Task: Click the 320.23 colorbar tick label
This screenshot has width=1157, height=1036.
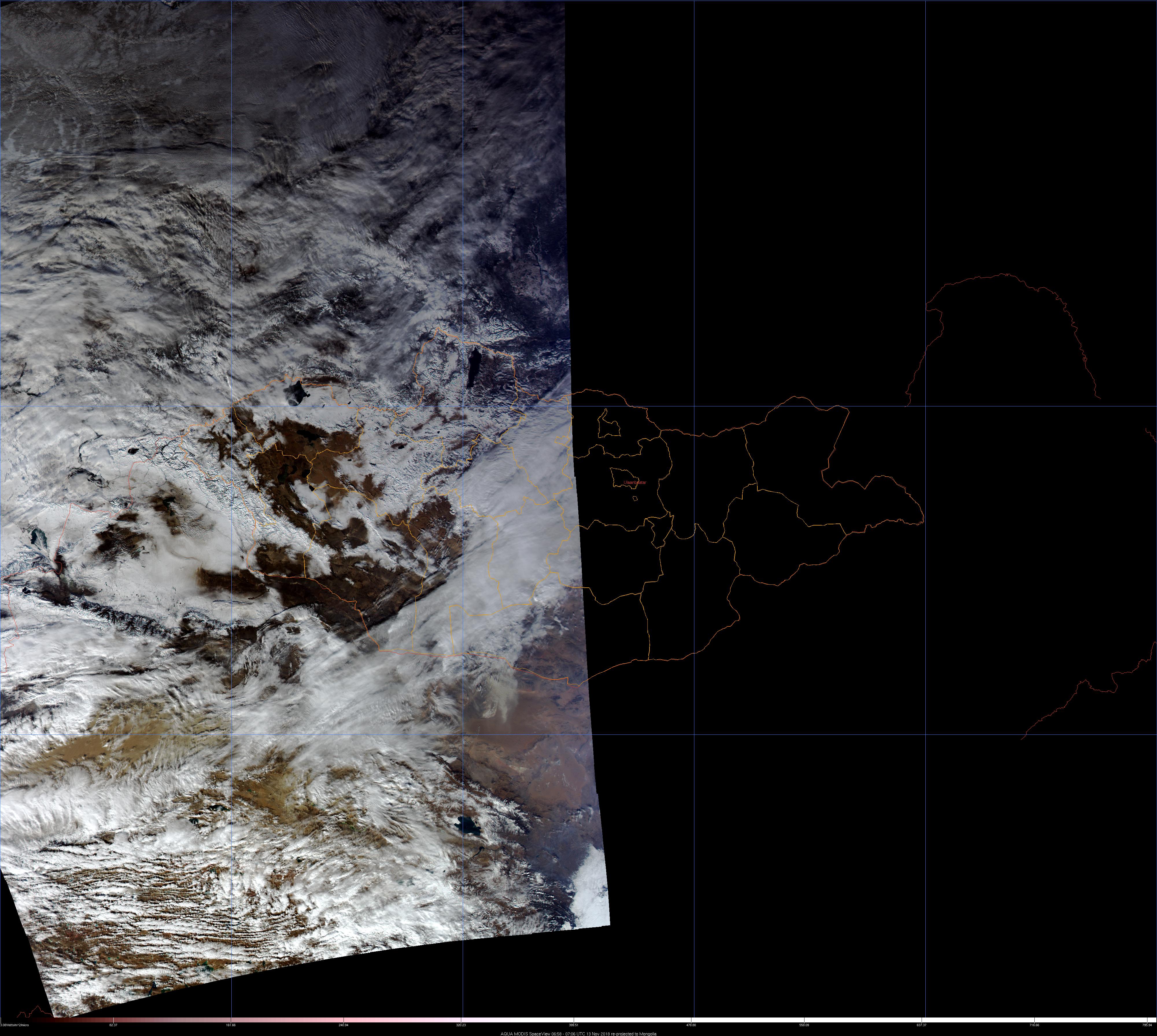Action: (x=461, y=1025)
